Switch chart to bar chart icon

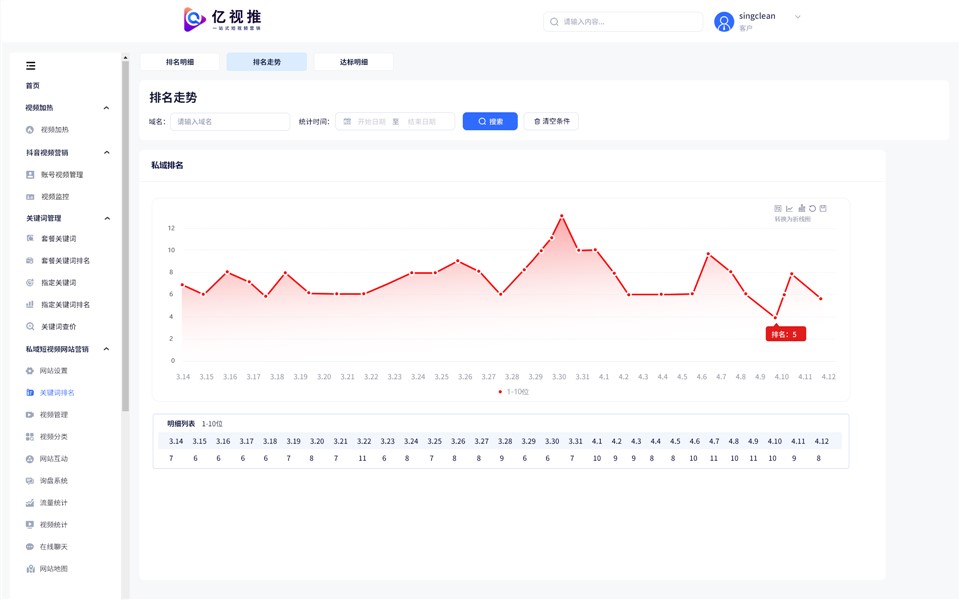pos(801,209)
